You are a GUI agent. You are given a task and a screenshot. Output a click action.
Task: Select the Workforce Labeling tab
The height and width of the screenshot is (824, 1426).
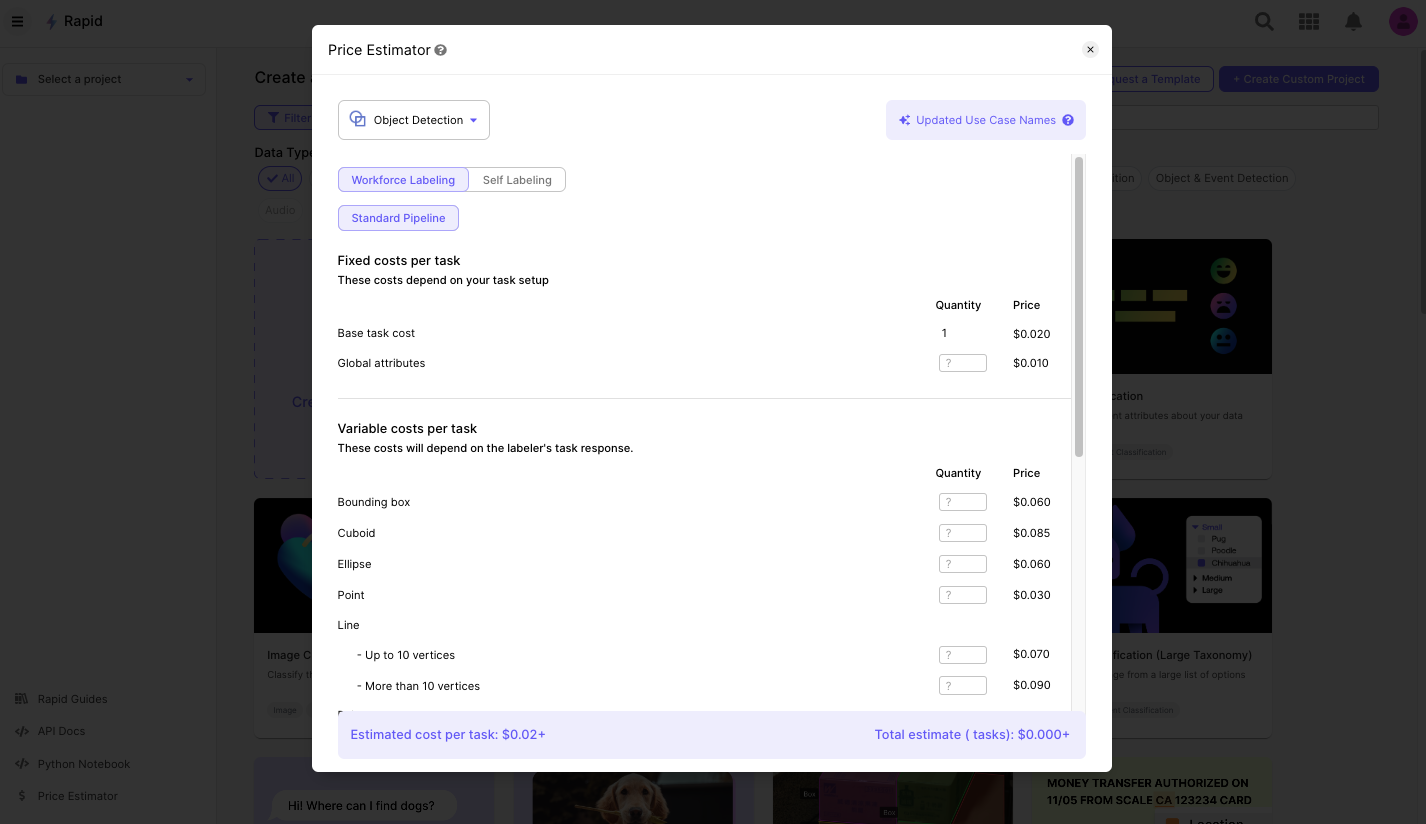(403, 180)
